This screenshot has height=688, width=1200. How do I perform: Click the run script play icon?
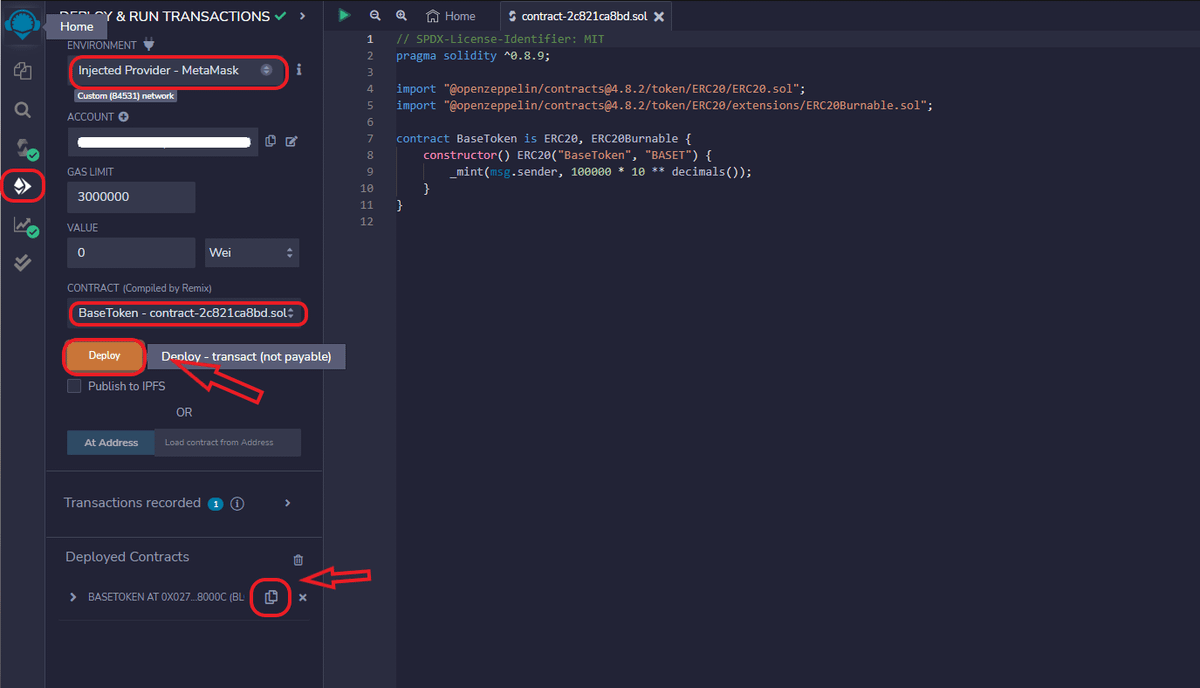344,15
